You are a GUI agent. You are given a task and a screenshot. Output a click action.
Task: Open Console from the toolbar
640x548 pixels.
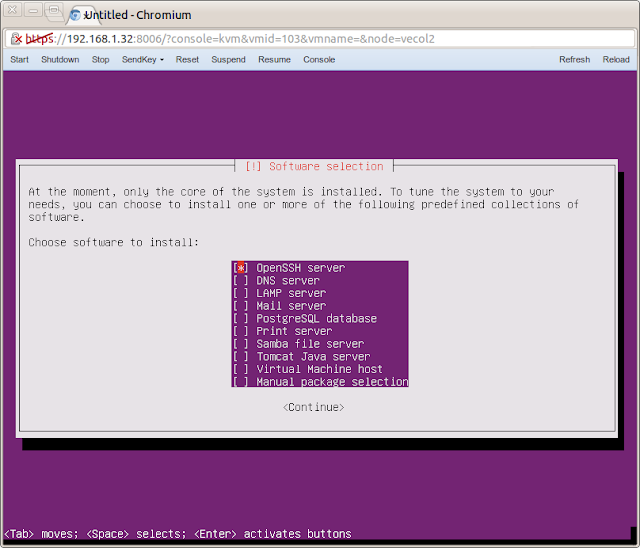pyautogui.click(x=319, y=60)
